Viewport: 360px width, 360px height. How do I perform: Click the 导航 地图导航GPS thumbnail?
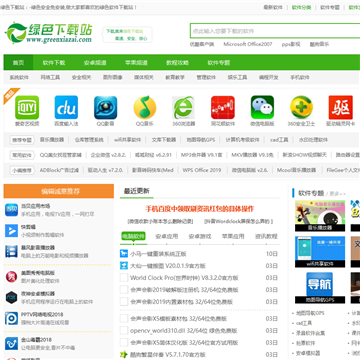[320, 288]
